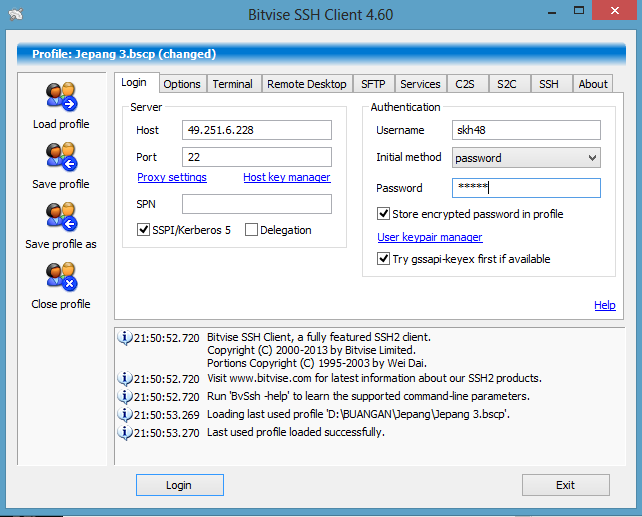Open the Host key manager link
The image size is (642, 517).
287,177
